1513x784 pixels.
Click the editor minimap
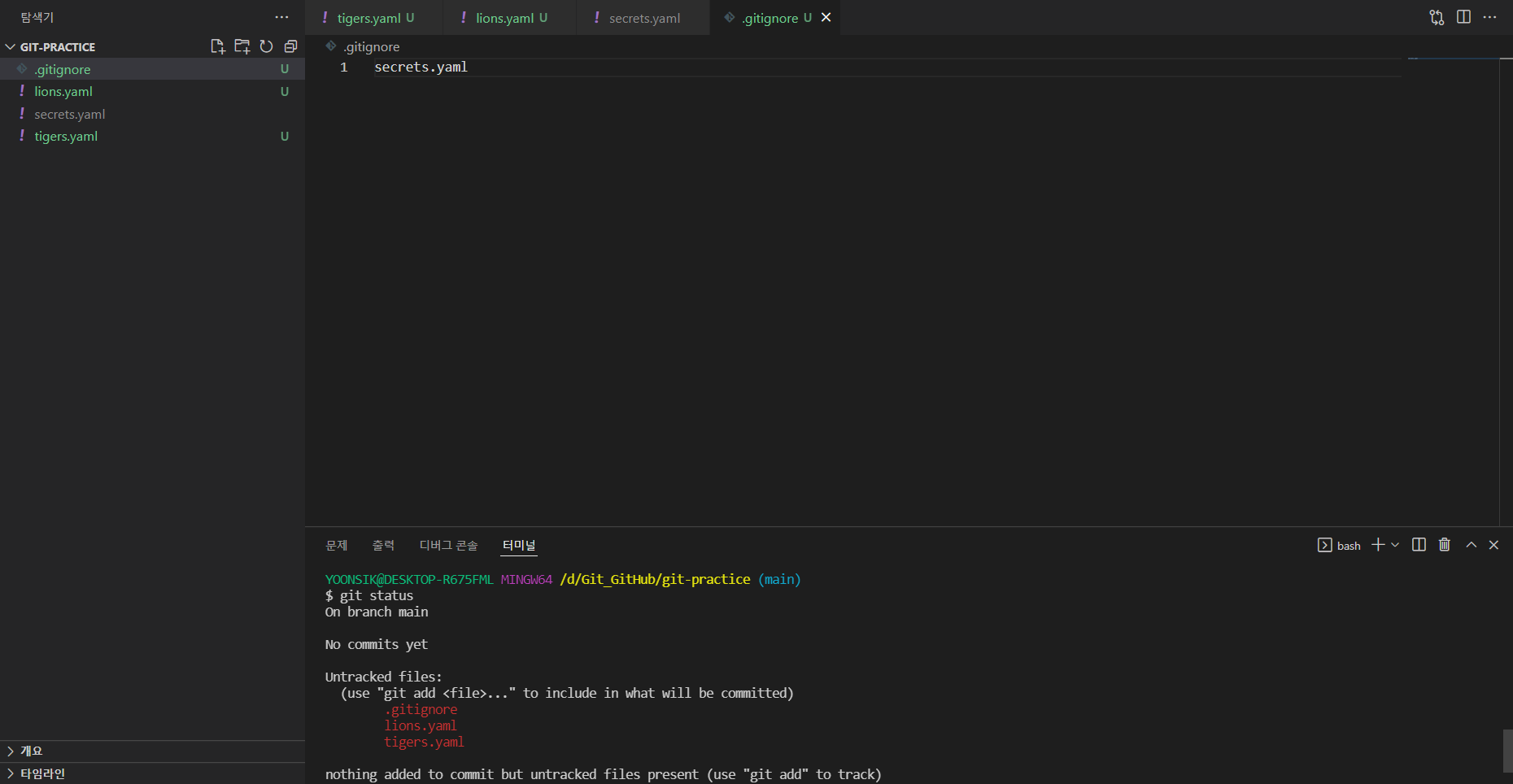[1453, 59]
